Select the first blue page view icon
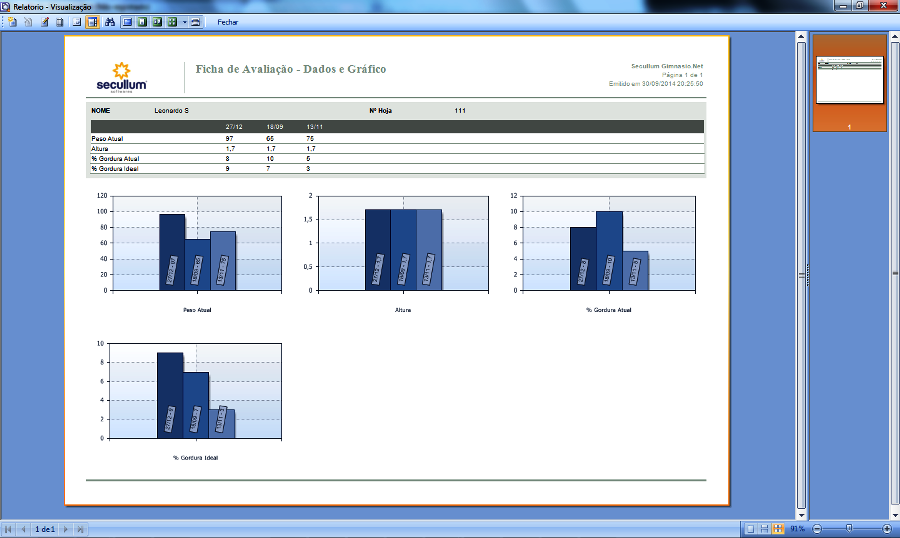 tap(127, 21)
